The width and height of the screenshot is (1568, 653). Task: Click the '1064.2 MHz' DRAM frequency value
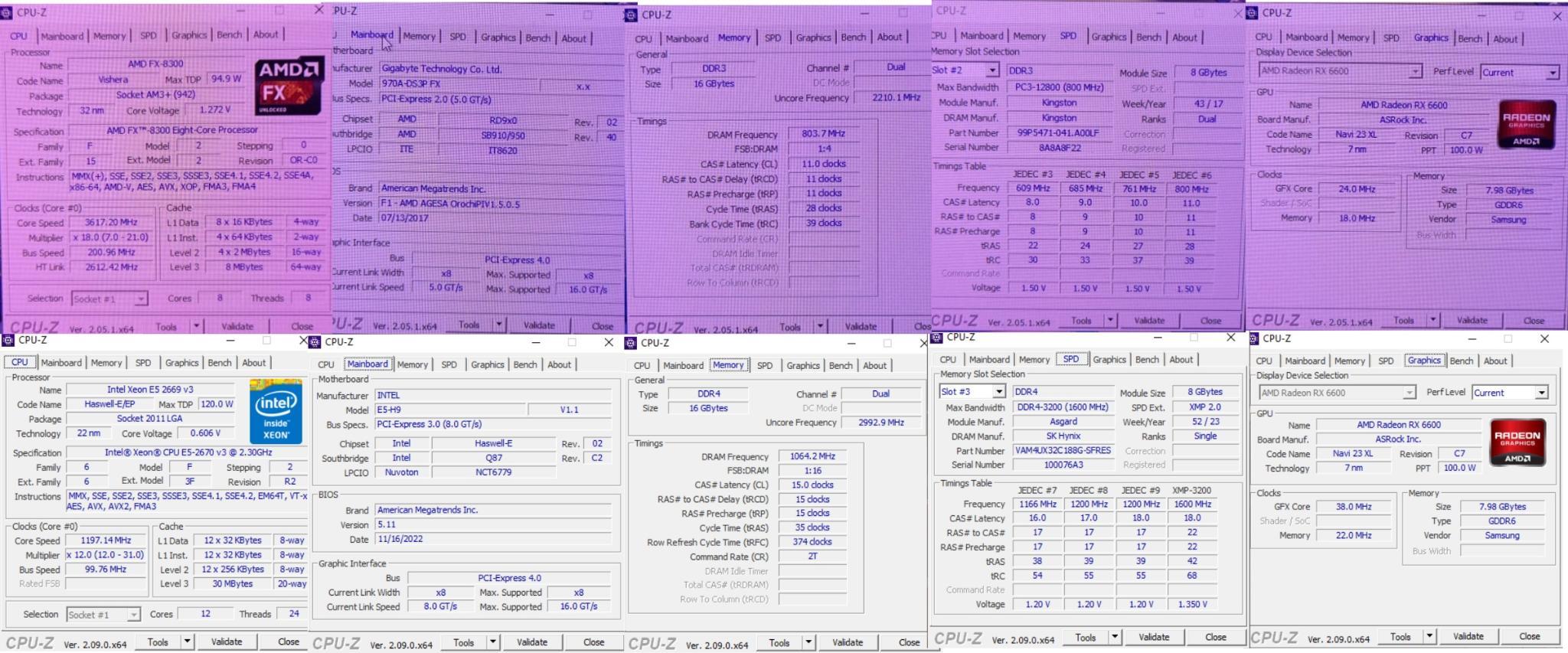coord(812,456)
